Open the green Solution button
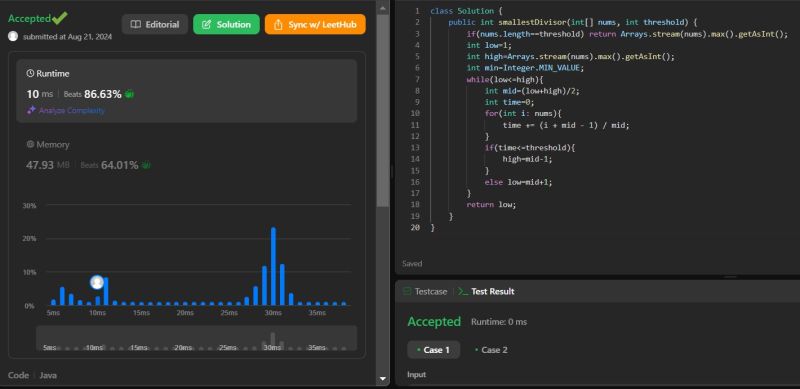Viewport: 800px width, 389px height. pyautogui.click(x=227, y=25)
